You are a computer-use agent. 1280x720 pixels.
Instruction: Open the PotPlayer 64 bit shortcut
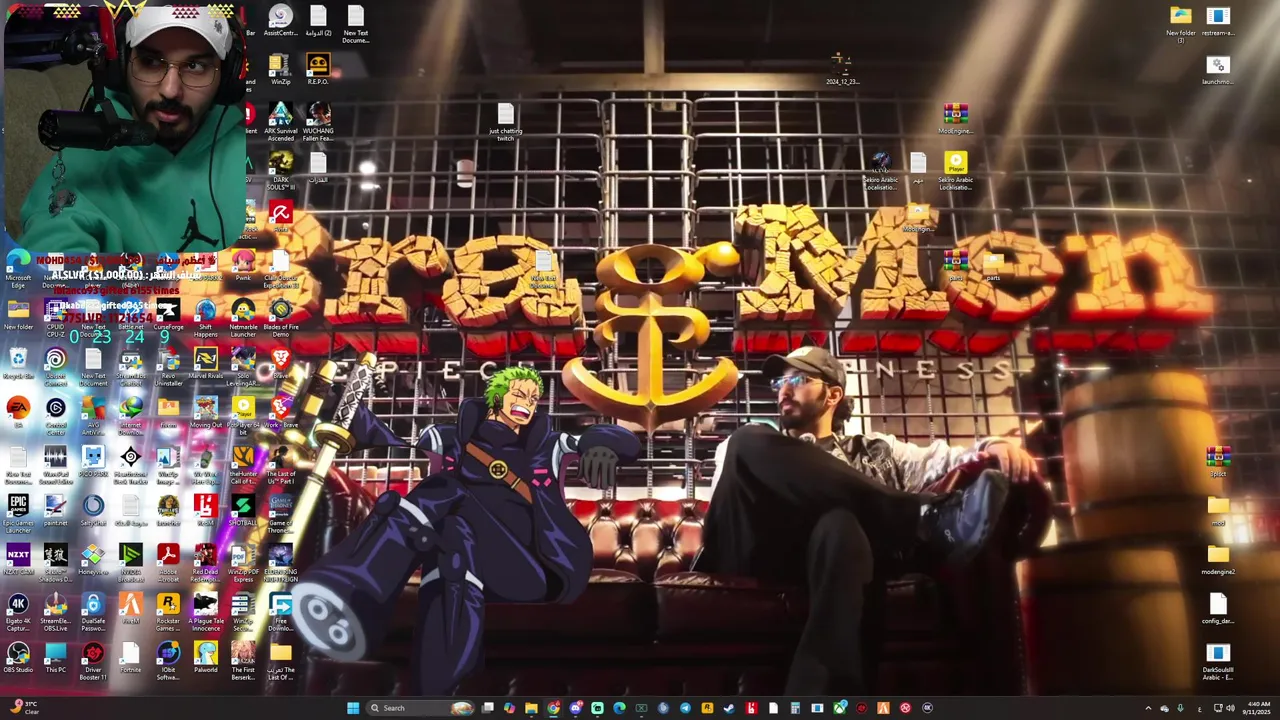[x=243, y=415]
